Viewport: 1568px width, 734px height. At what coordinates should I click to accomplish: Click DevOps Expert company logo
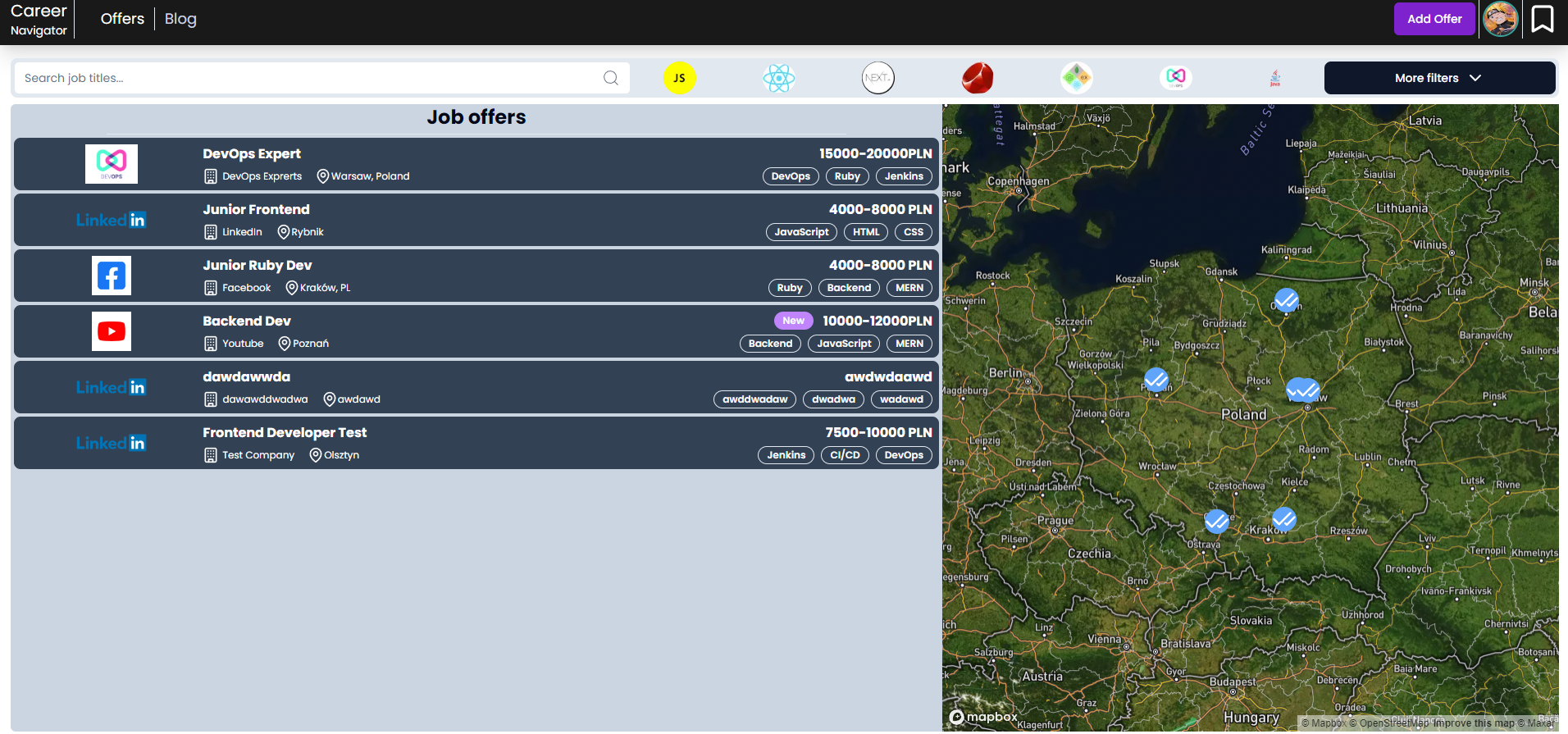tap(112, 164)
